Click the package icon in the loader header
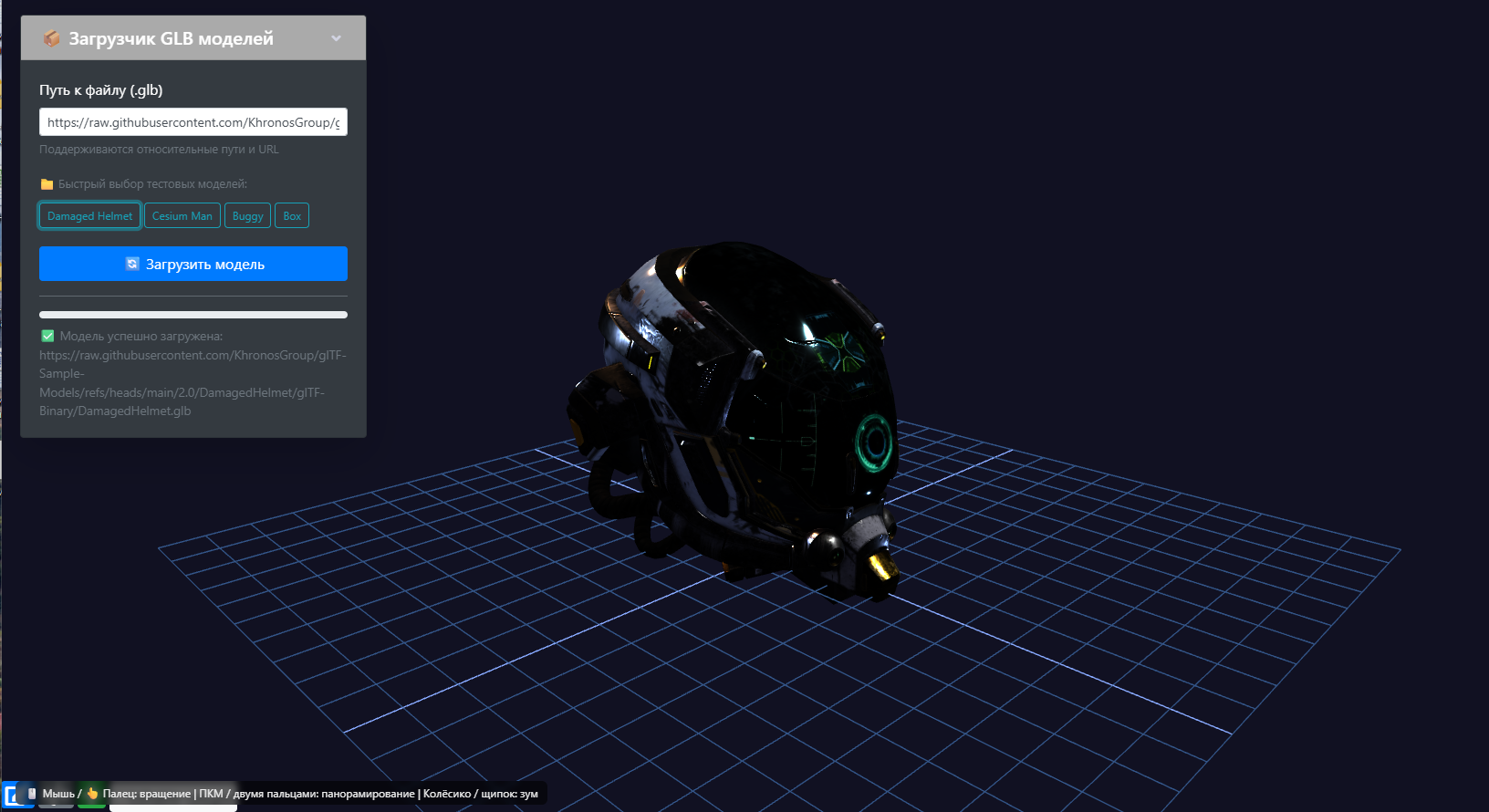The image size is (1489, 812). (x=52, y=38)
